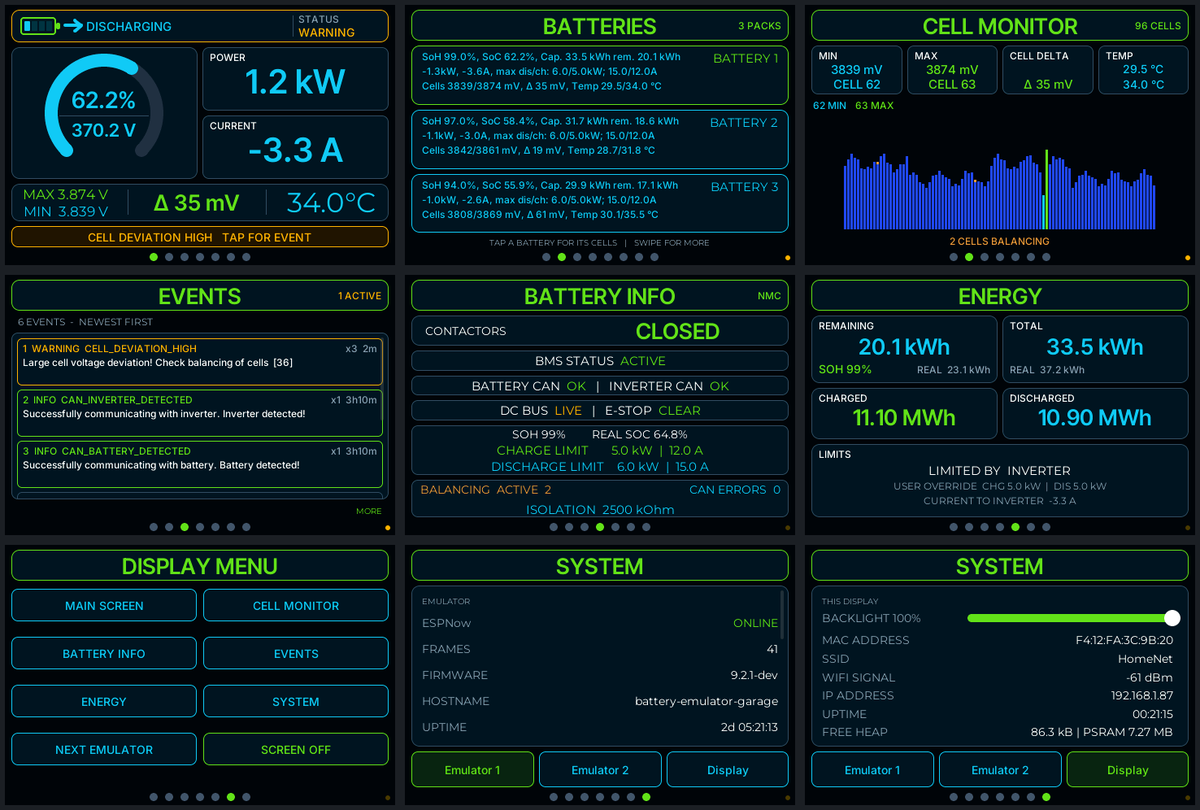Click the REMAINING 20.1 kWh tile

pos(904,349)
